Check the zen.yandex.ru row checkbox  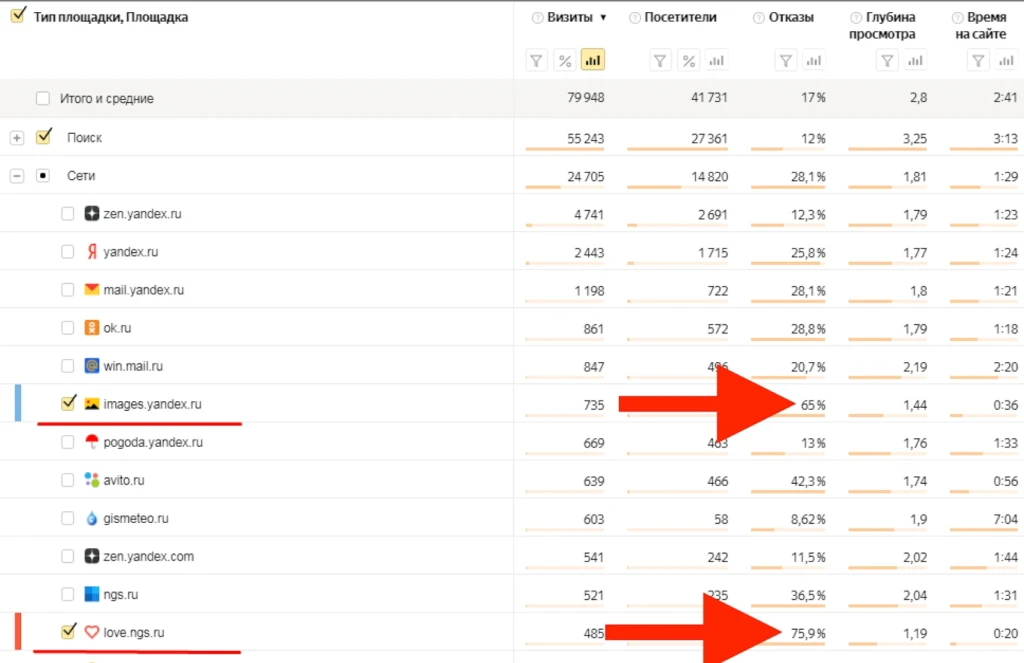pyautogui.click(x=67, y=214)
